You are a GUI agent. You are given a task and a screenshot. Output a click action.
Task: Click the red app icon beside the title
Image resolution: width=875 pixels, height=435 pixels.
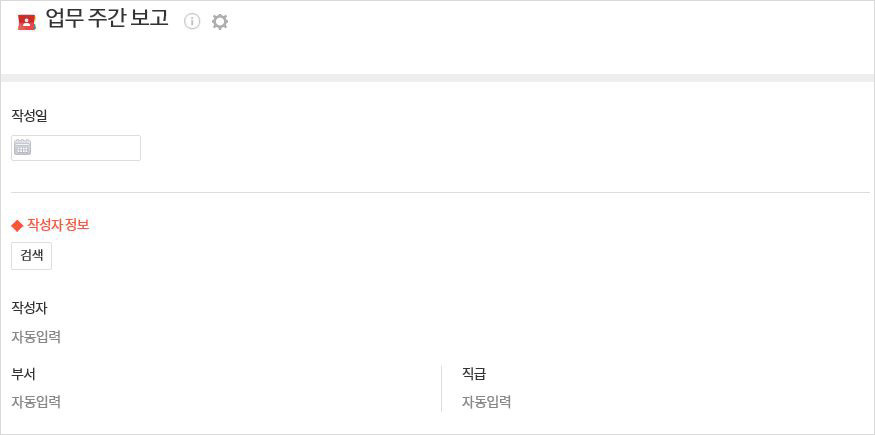tap(27, 22)
